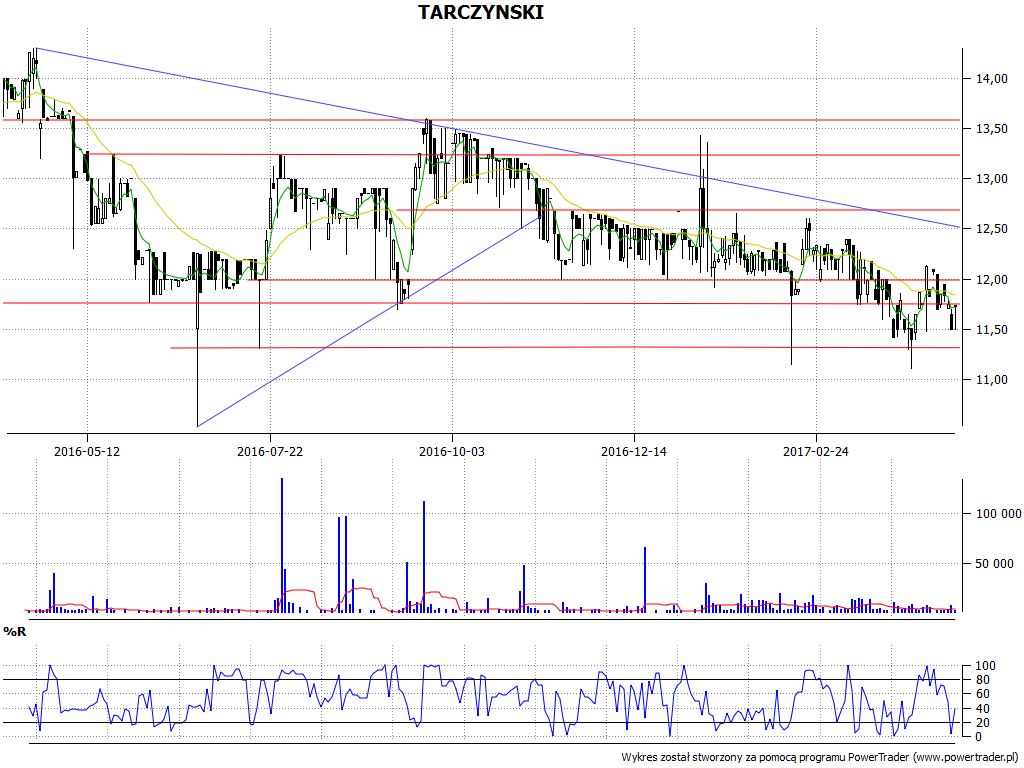The height and width of the screenshot is (768, 1024).
Task: Click the 12,00 price axis label
Action: pos(991,280)
